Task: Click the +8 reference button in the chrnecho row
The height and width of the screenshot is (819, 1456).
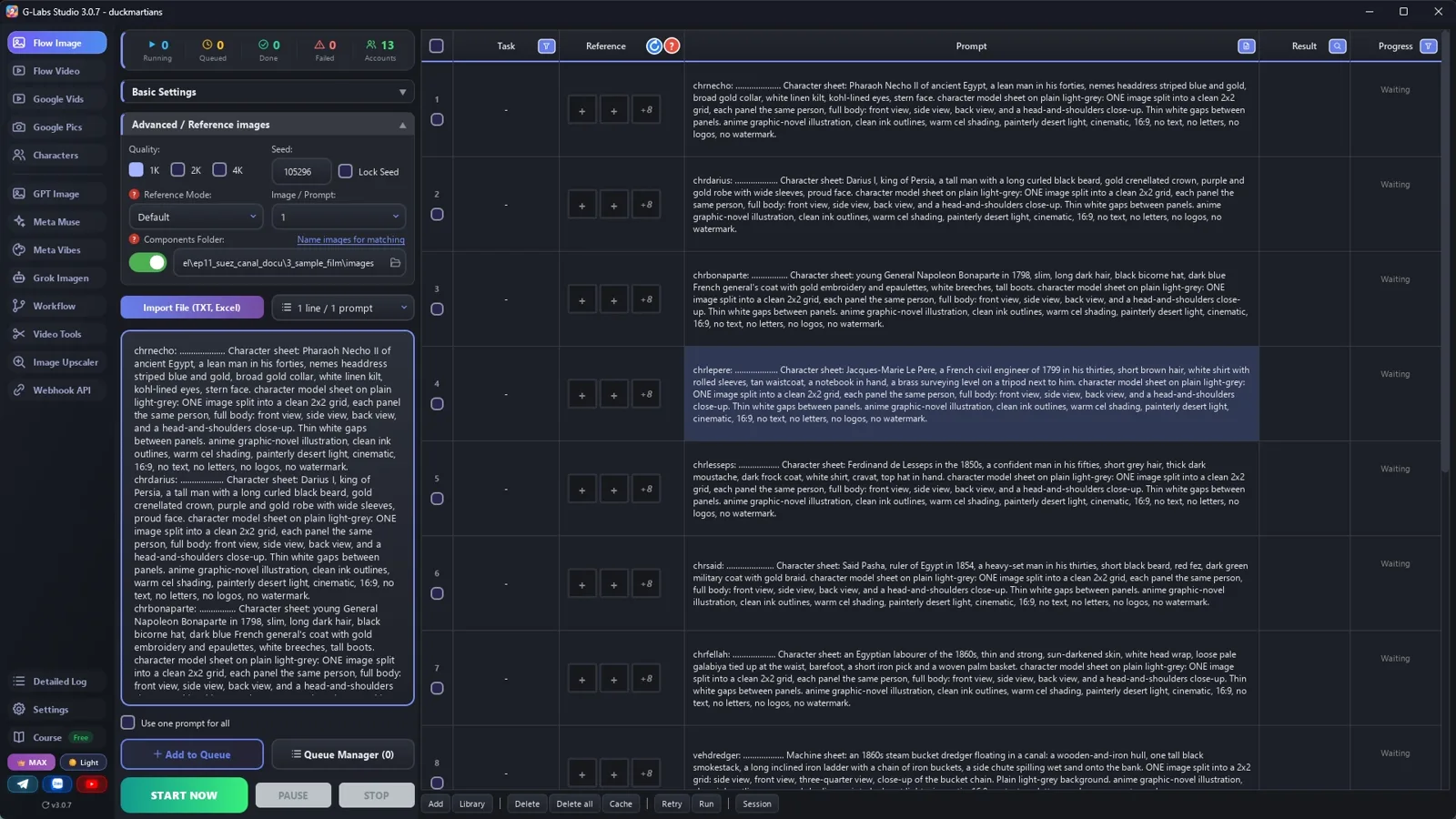Action: [x=646, y=110]
